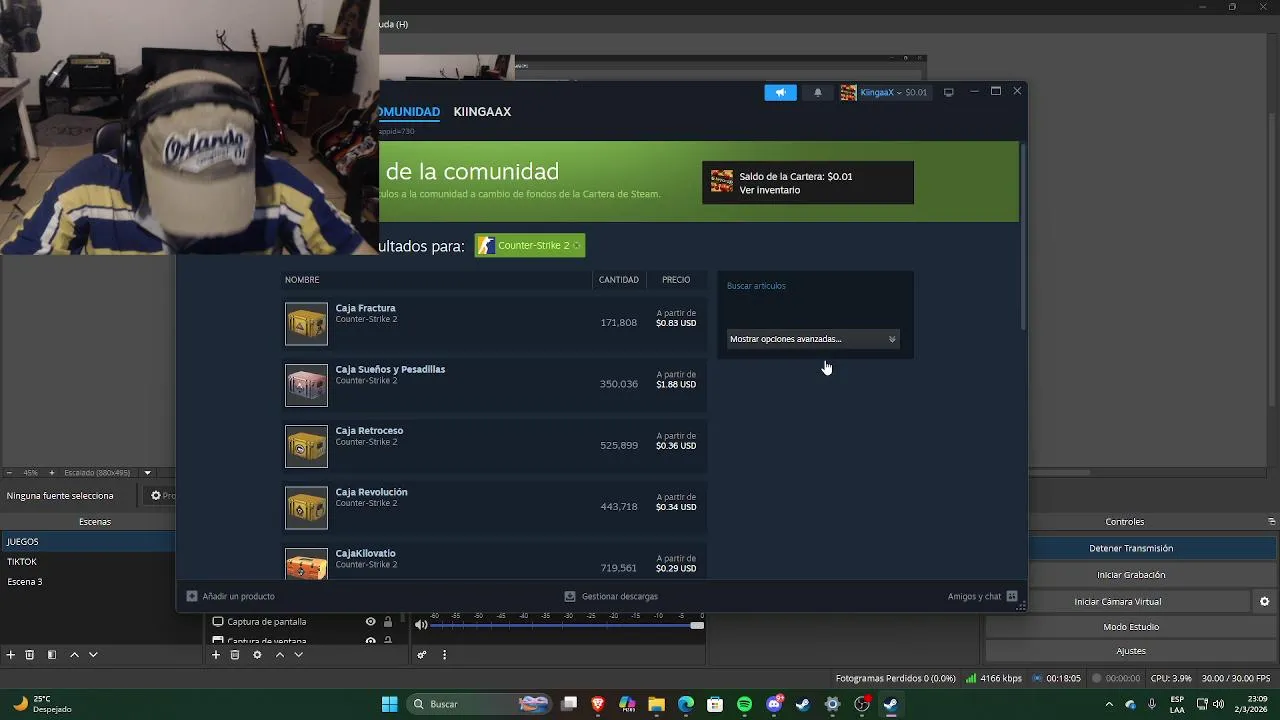Screen dimensions: 1280x720
Task: Mute audio mixer speaker icon
Action: point(421,625)
